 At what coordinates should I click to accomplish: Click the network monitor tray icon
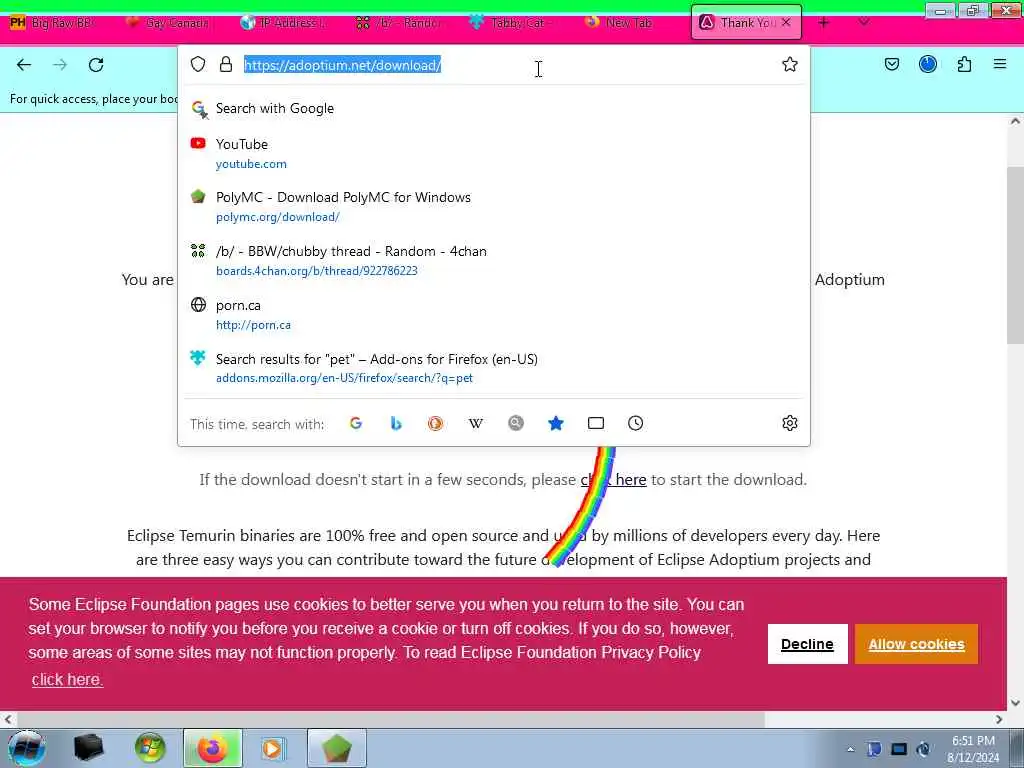[x=899, y=749]
